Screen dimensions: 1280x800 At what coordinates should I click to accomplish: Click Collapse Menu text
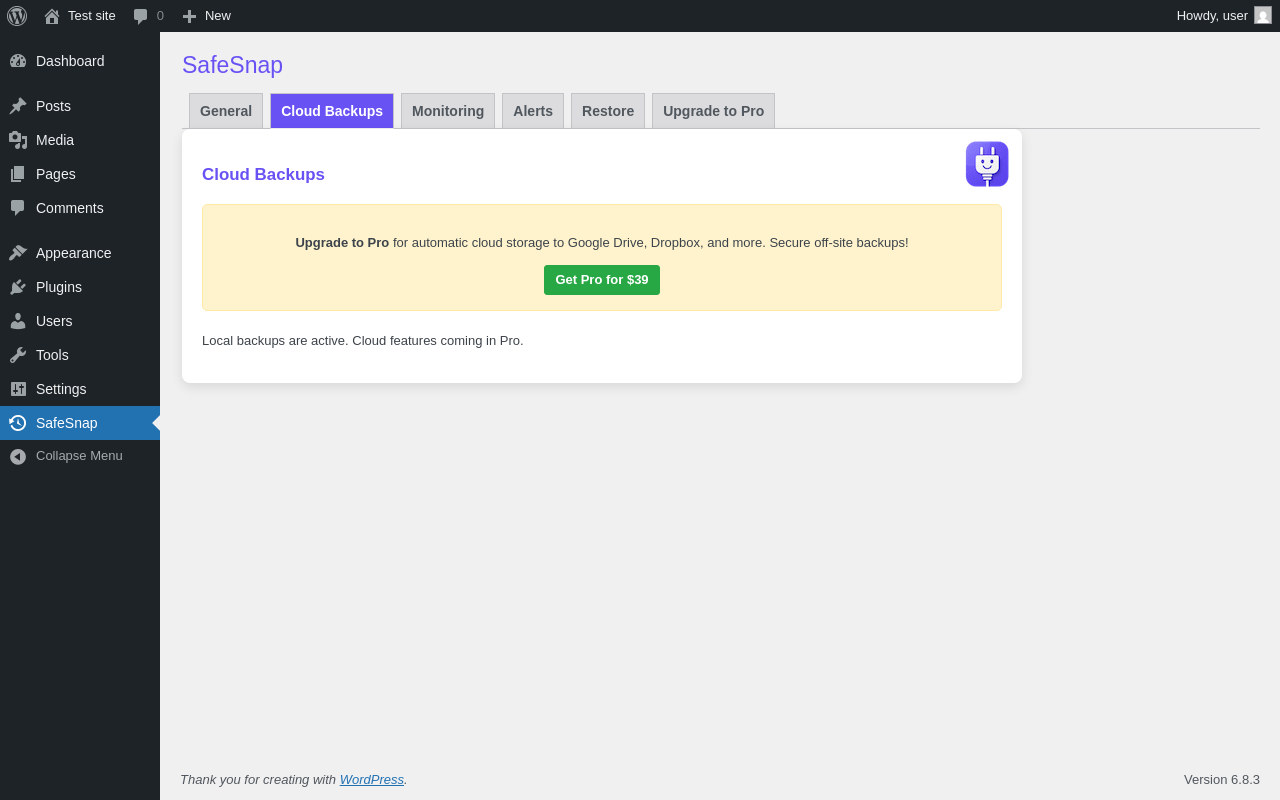point(79,456)
